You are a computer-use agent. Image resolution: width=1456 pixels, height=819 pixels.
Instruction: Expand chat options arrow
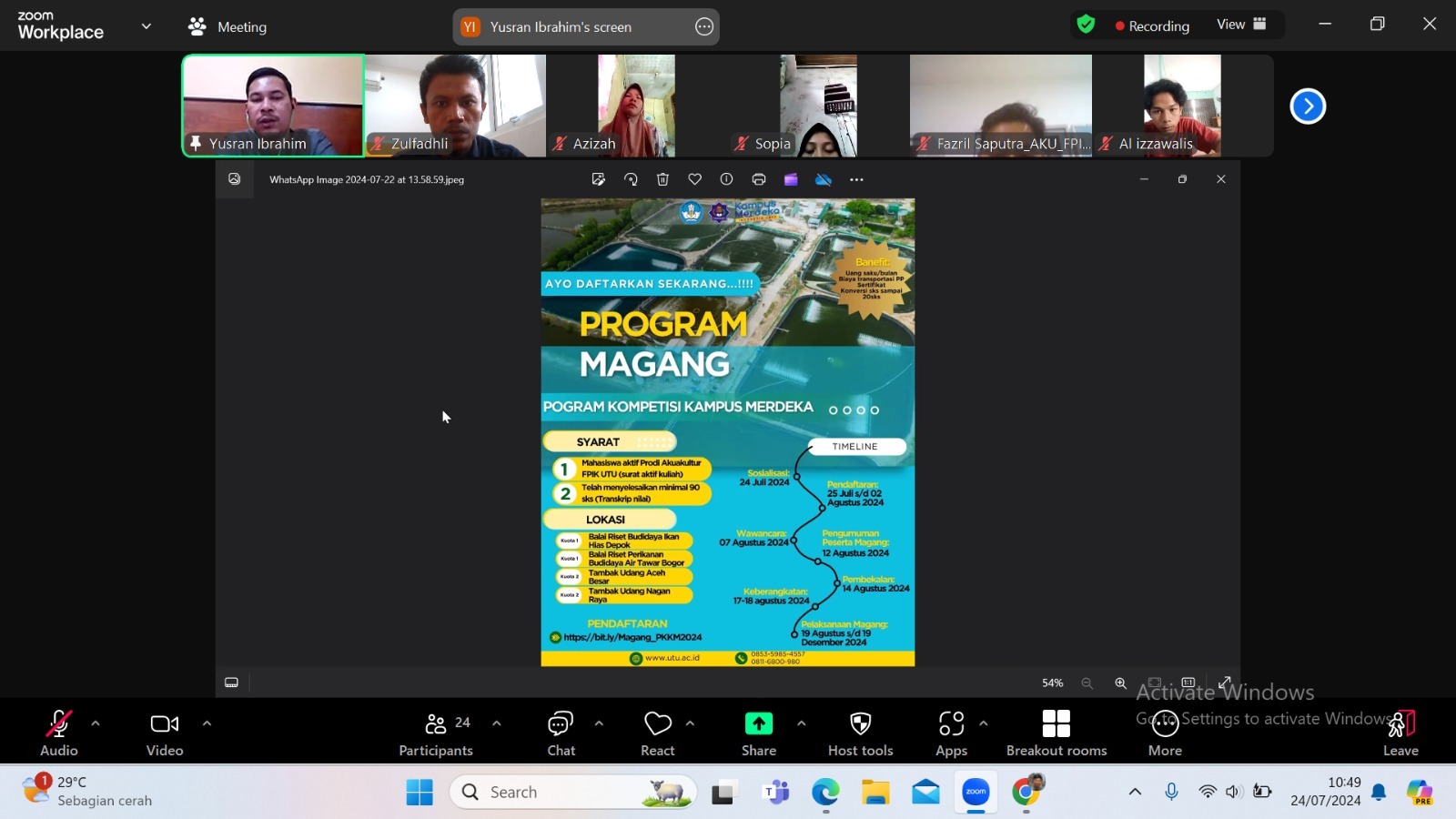tap(599, 723)
